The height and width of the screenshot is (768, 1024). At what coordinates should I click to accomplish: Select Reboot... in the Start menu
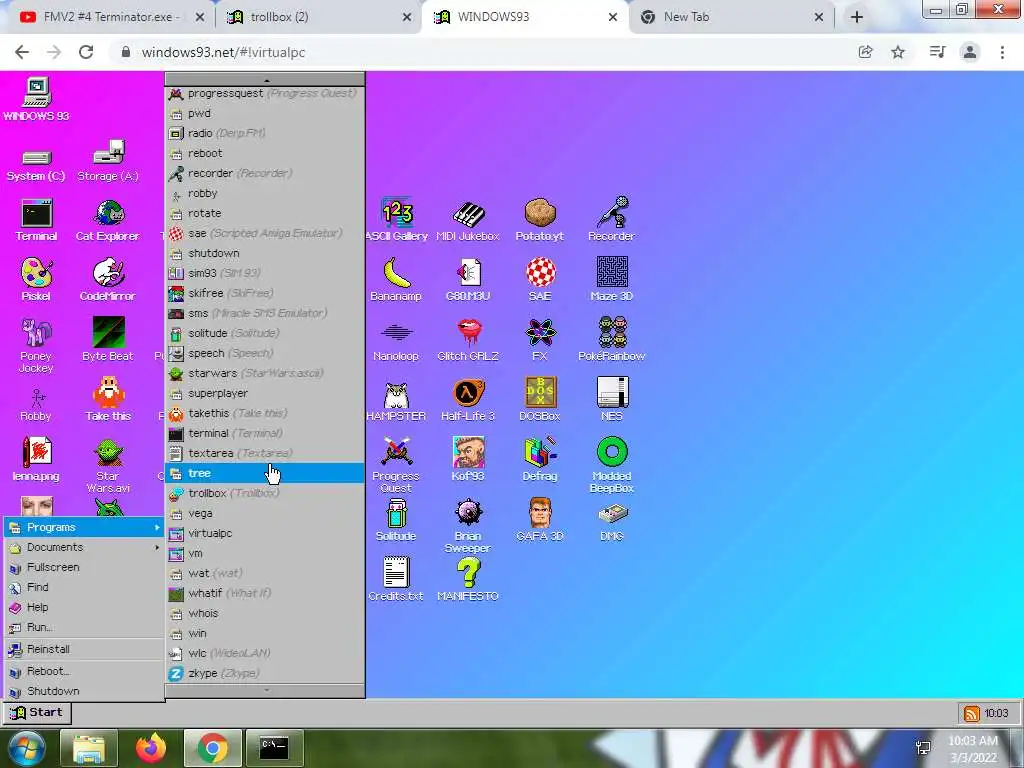(84, 671)
